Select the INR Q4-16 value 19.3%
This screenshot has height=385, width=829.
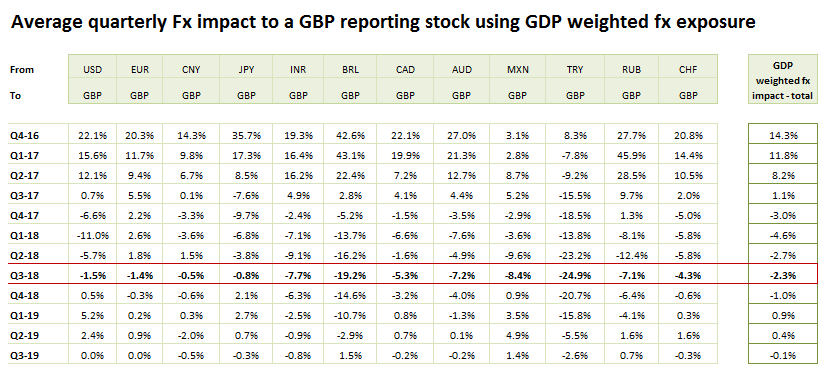299,135
